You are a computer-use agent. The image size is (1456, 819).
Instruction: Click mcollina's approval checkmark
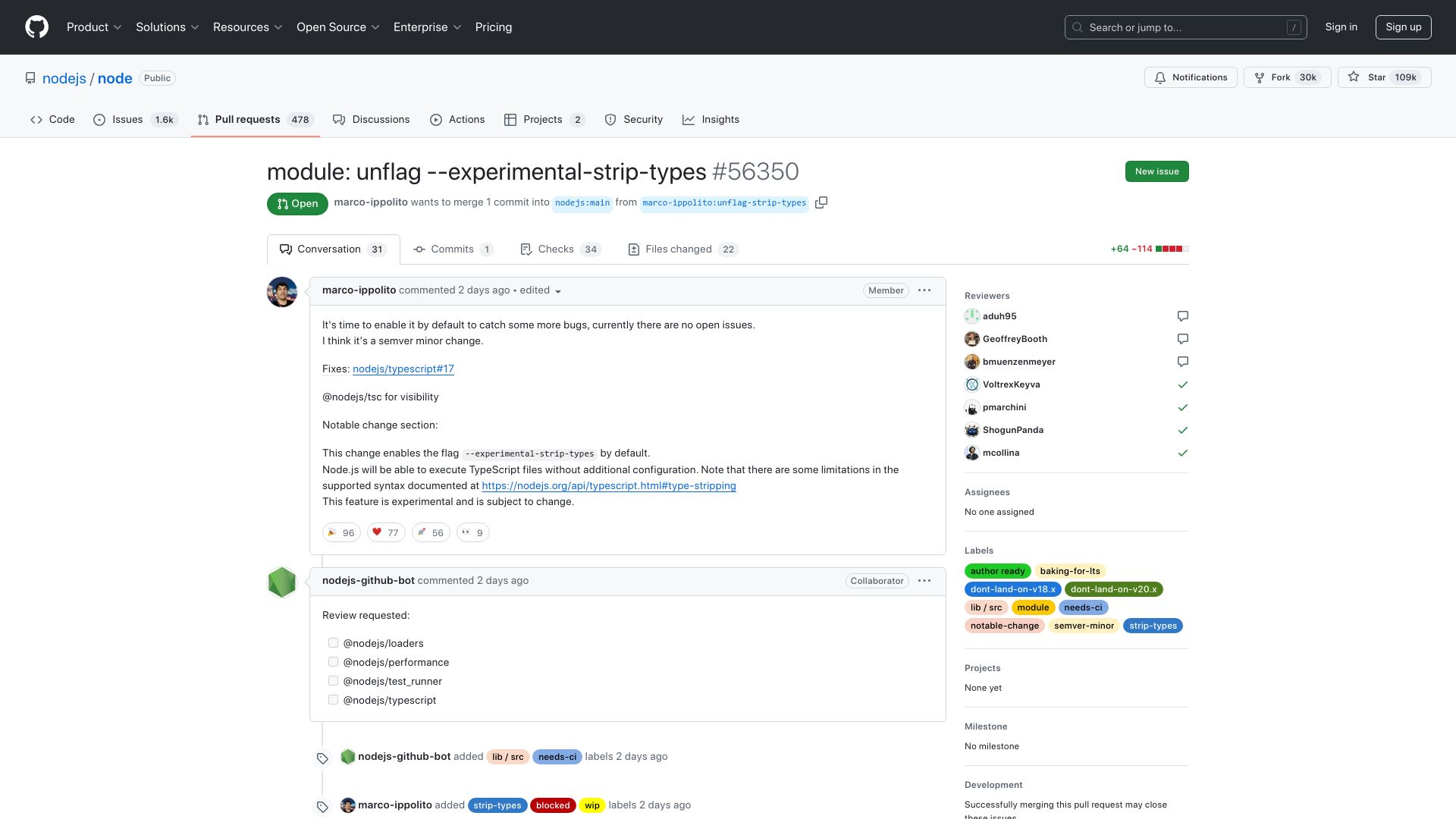click(x=1183, y=453)
